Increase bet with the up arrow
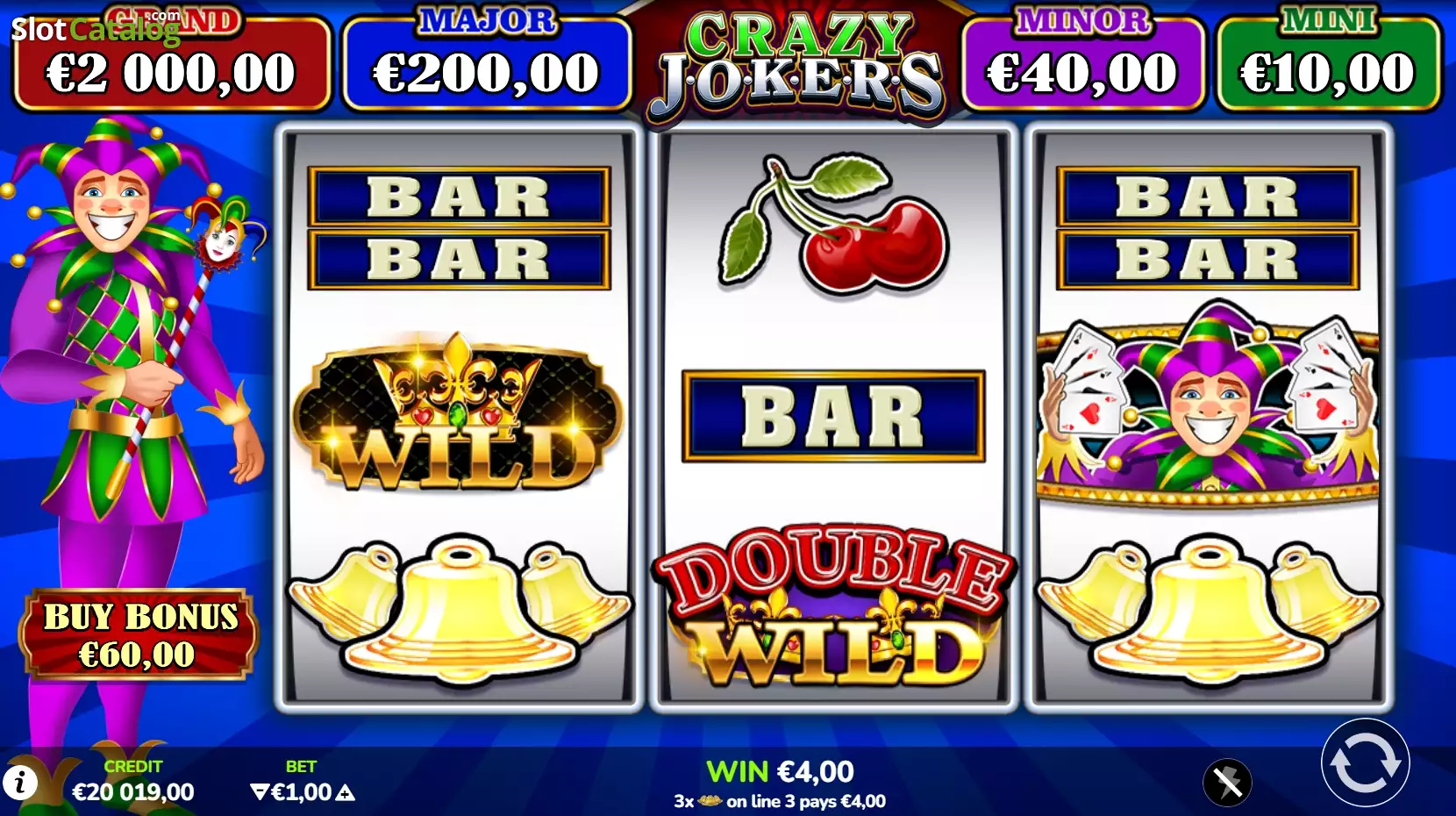This screenshot has height=816, width=1456. (346, 792)
